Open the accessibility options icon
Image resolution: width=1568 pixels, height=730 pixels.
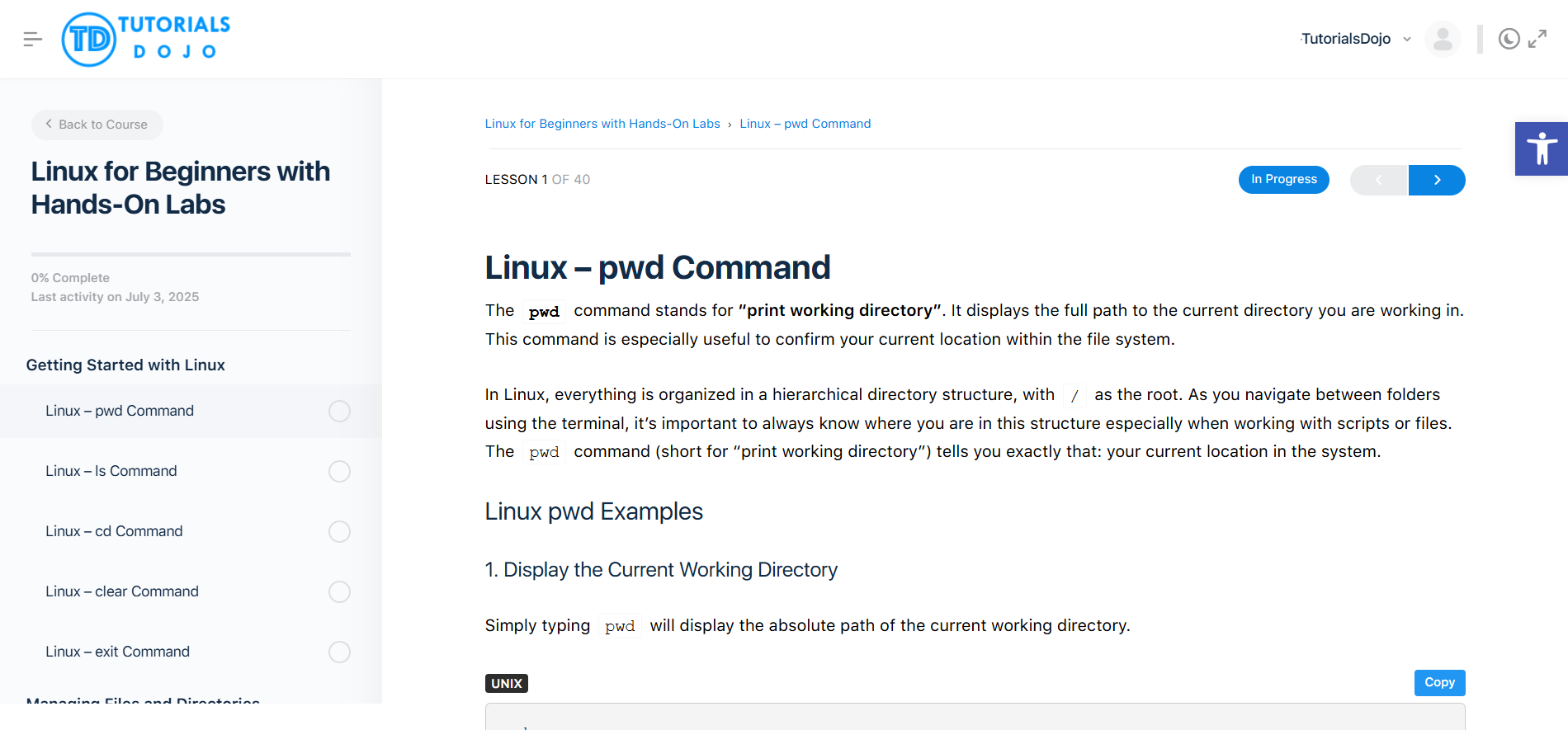tap(1542, 148)
